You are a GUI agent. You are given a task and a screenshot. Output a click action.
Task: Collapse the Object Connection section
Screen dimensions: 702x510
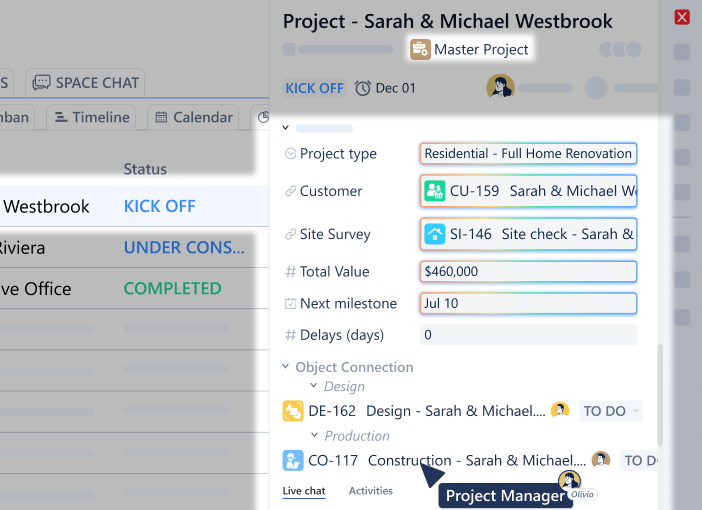coord(286,367)
